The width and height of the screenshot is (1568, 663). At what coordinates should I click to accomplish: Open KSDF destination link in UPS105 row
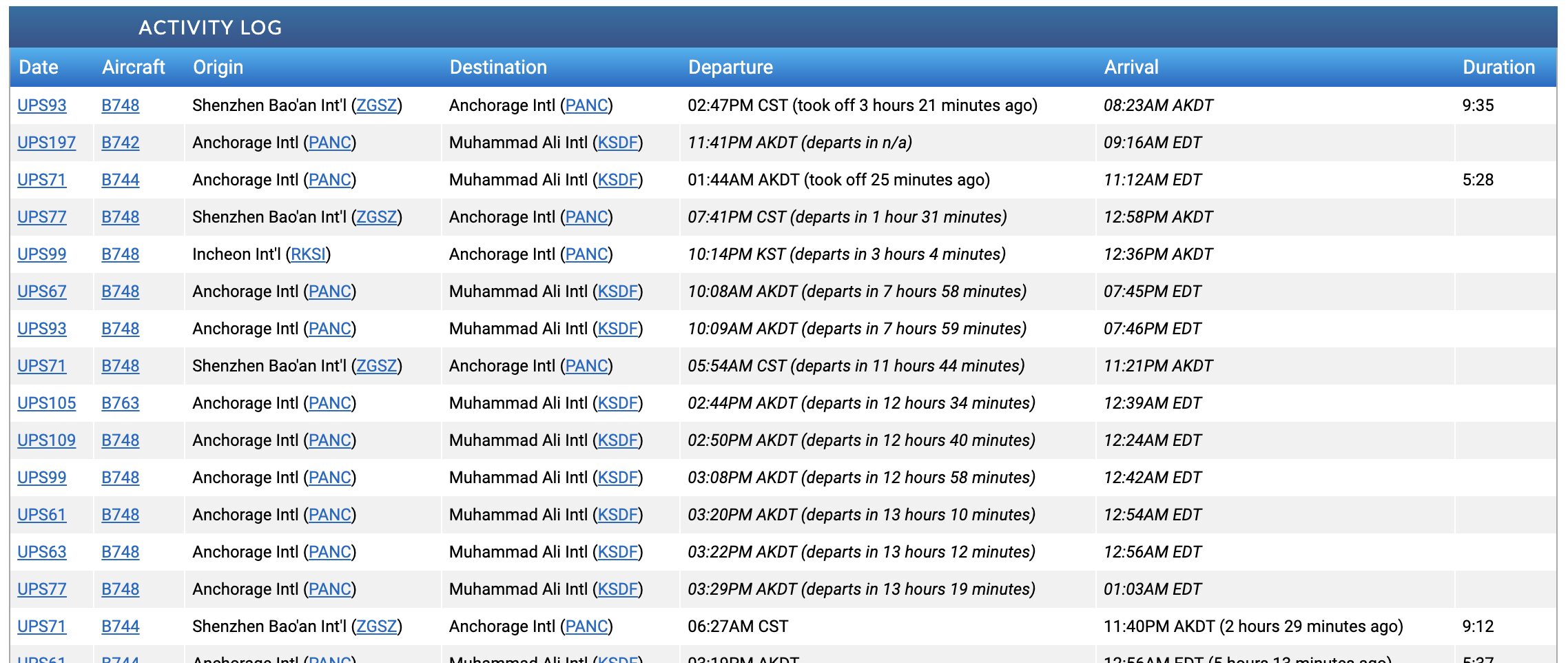coord(618,403)
